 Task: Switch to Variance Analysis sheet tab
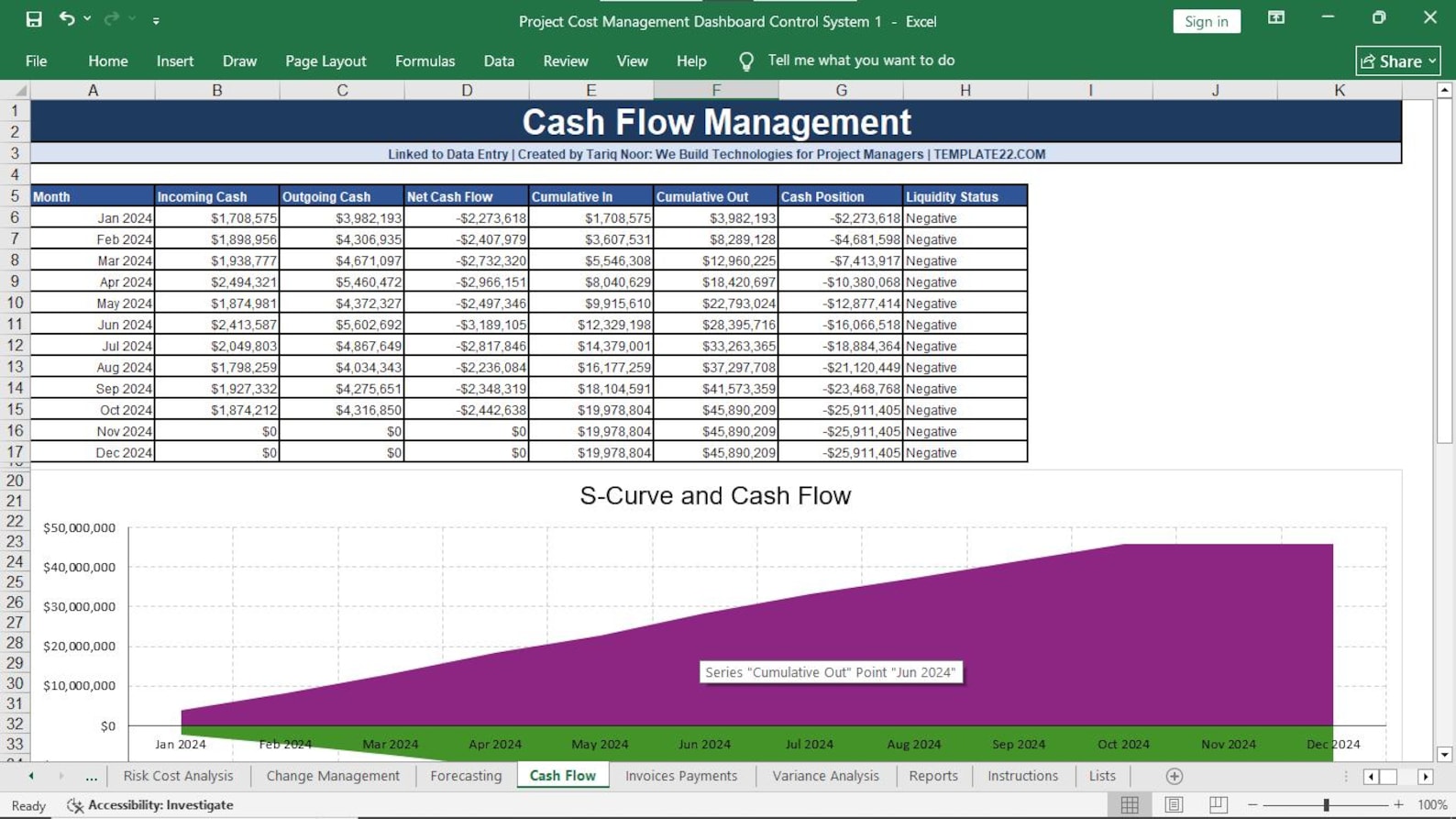pos(825,776)
